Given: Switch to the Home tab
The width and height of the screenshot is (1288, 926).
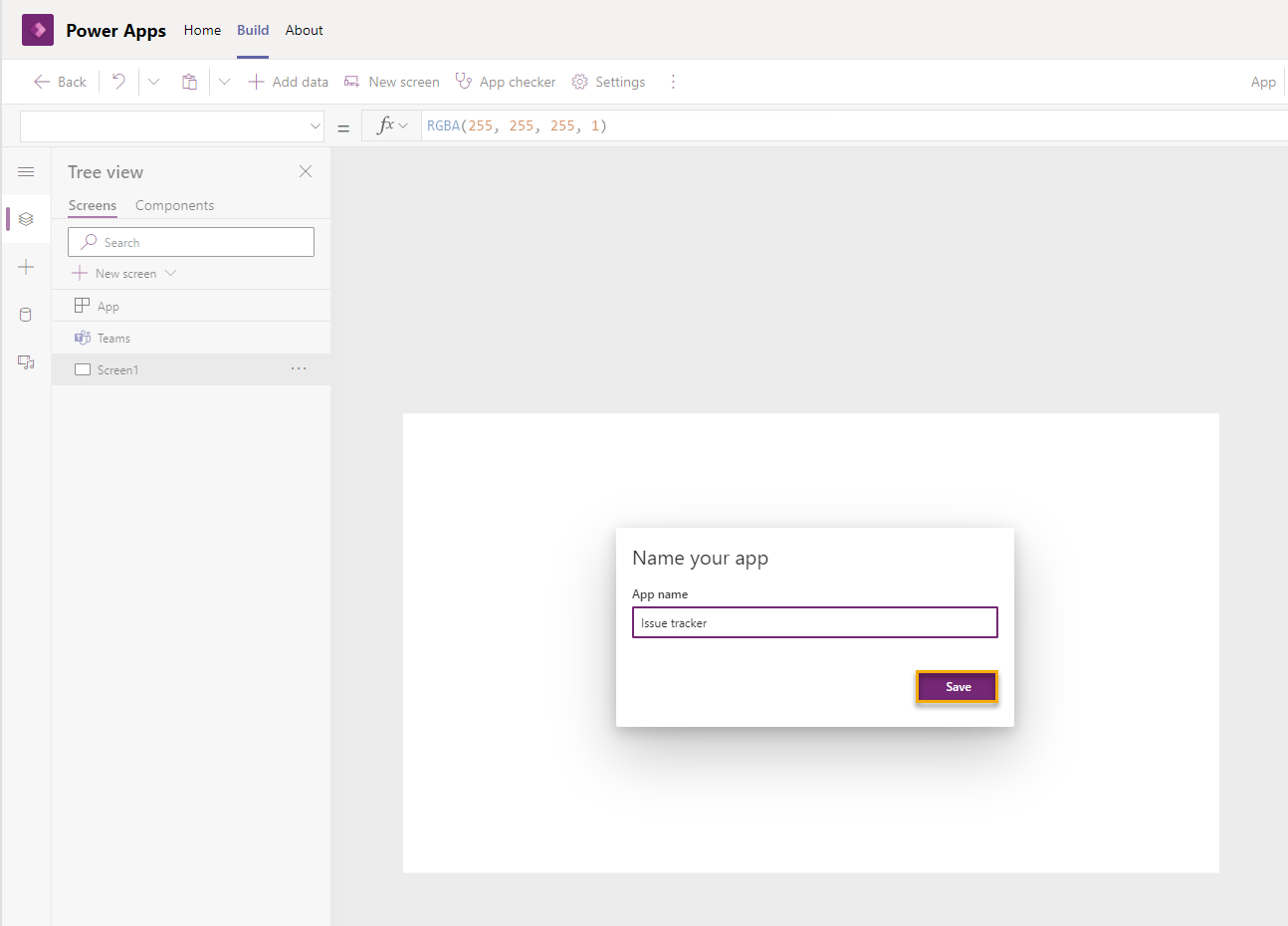Looking at the screenshot, I should pos(202,30).
